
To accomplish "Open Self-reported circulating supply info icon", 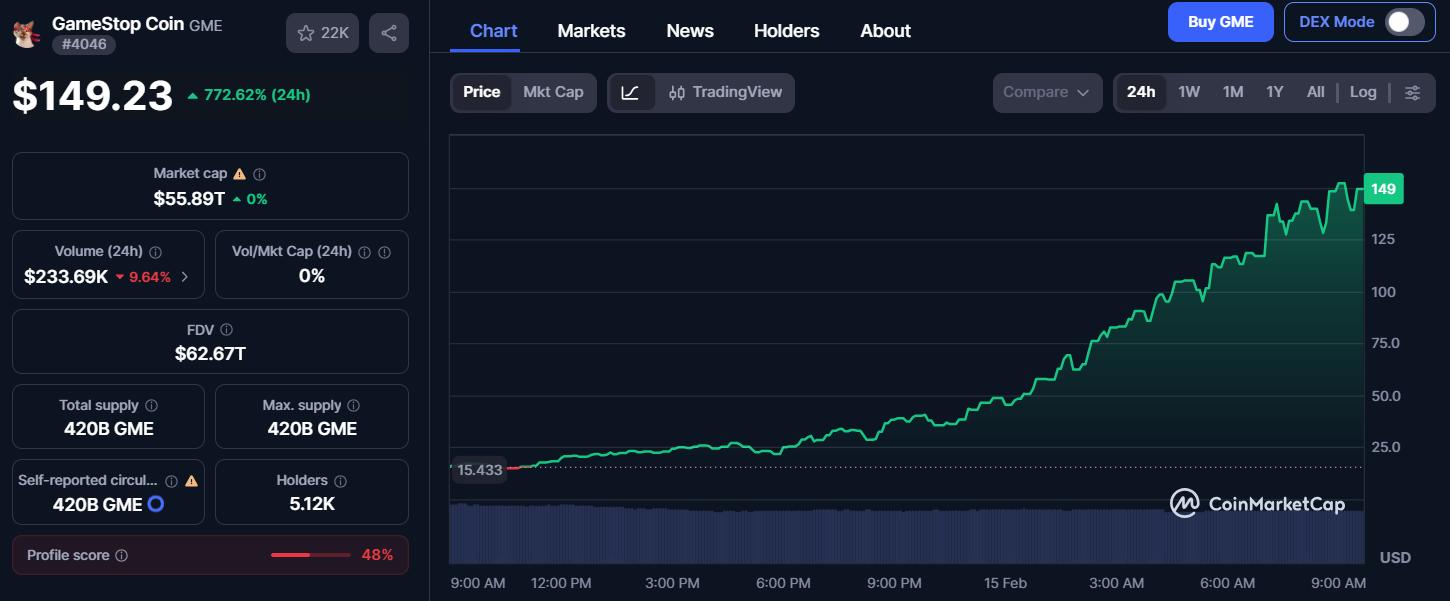I will [171, 481].
